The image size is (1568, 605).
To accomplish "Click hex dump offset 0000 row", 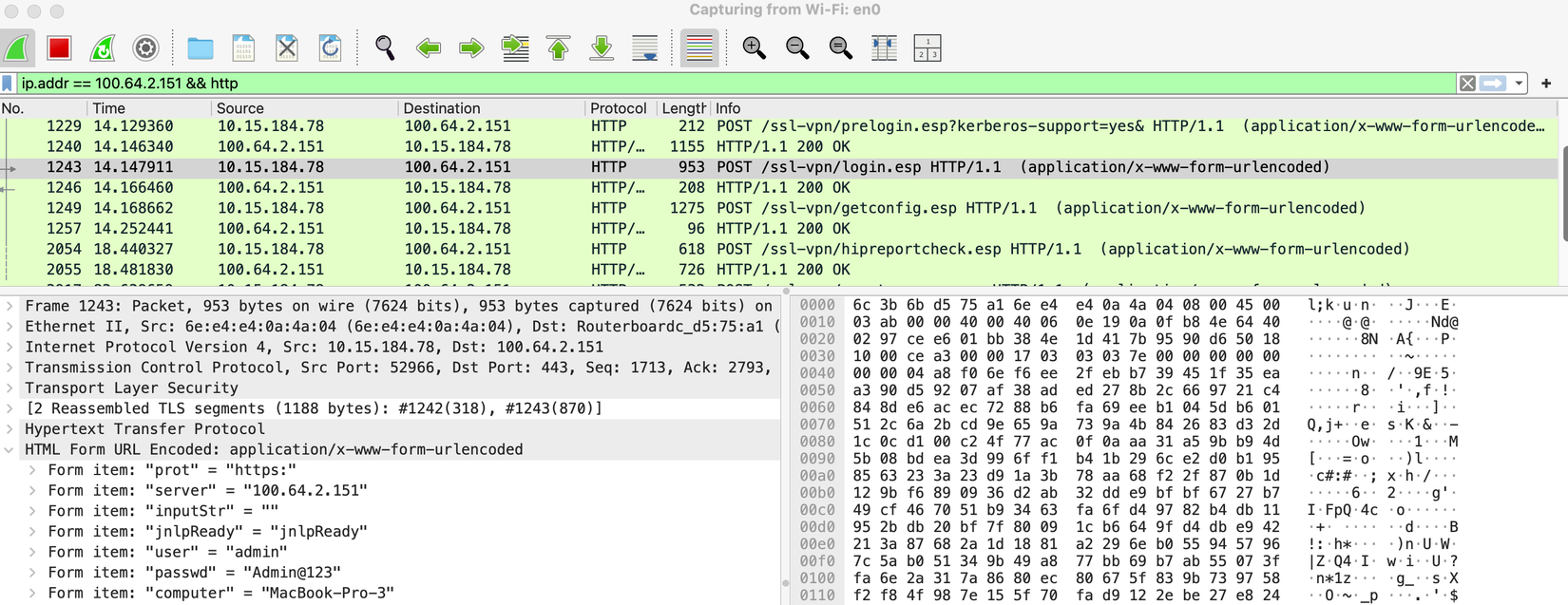I will (x=1178, y=306).
